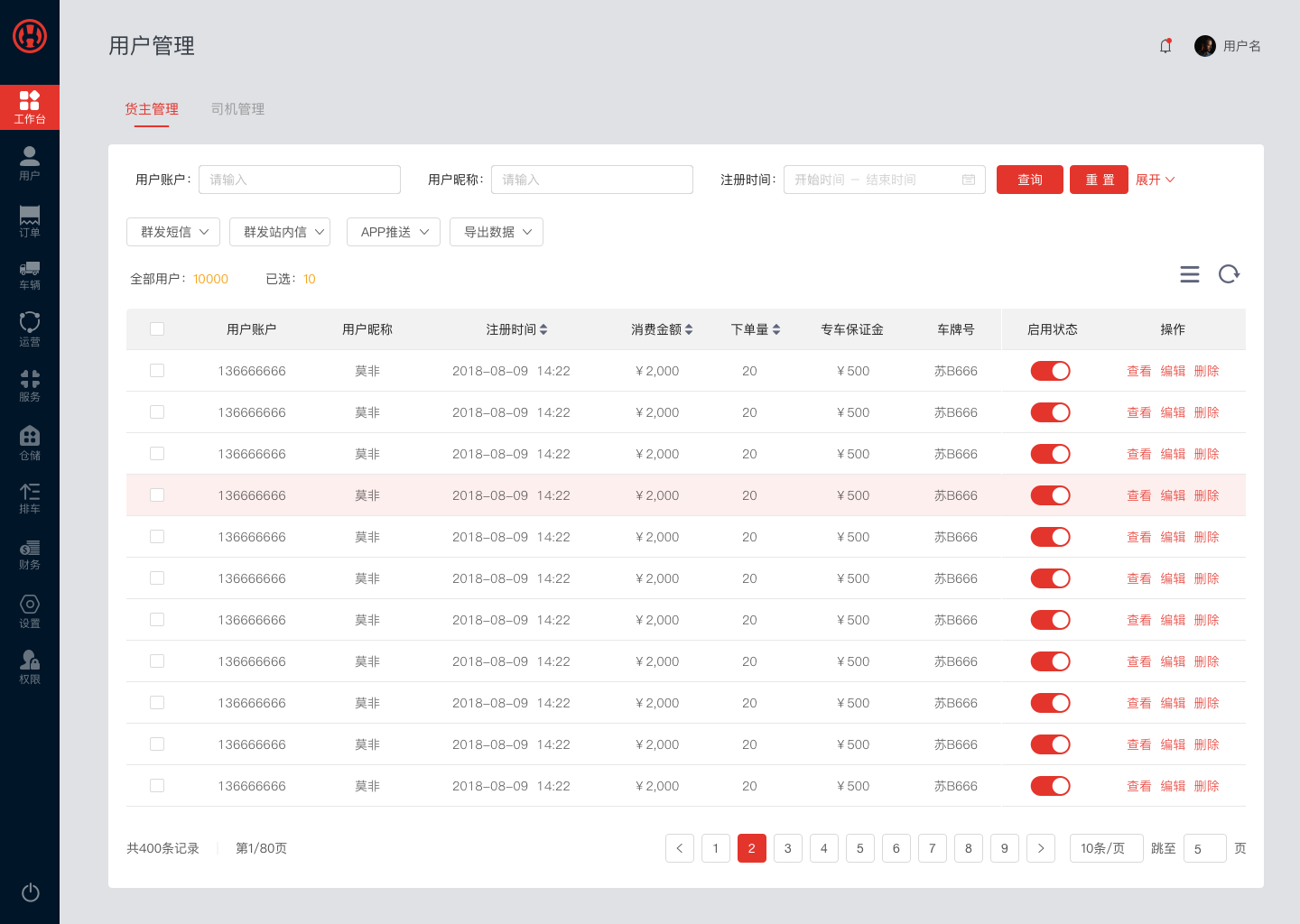The height and width of the screenshot is (924, 1300).
Task: Check the checkbox in the pink highlighted row
Action: (157, 495)
